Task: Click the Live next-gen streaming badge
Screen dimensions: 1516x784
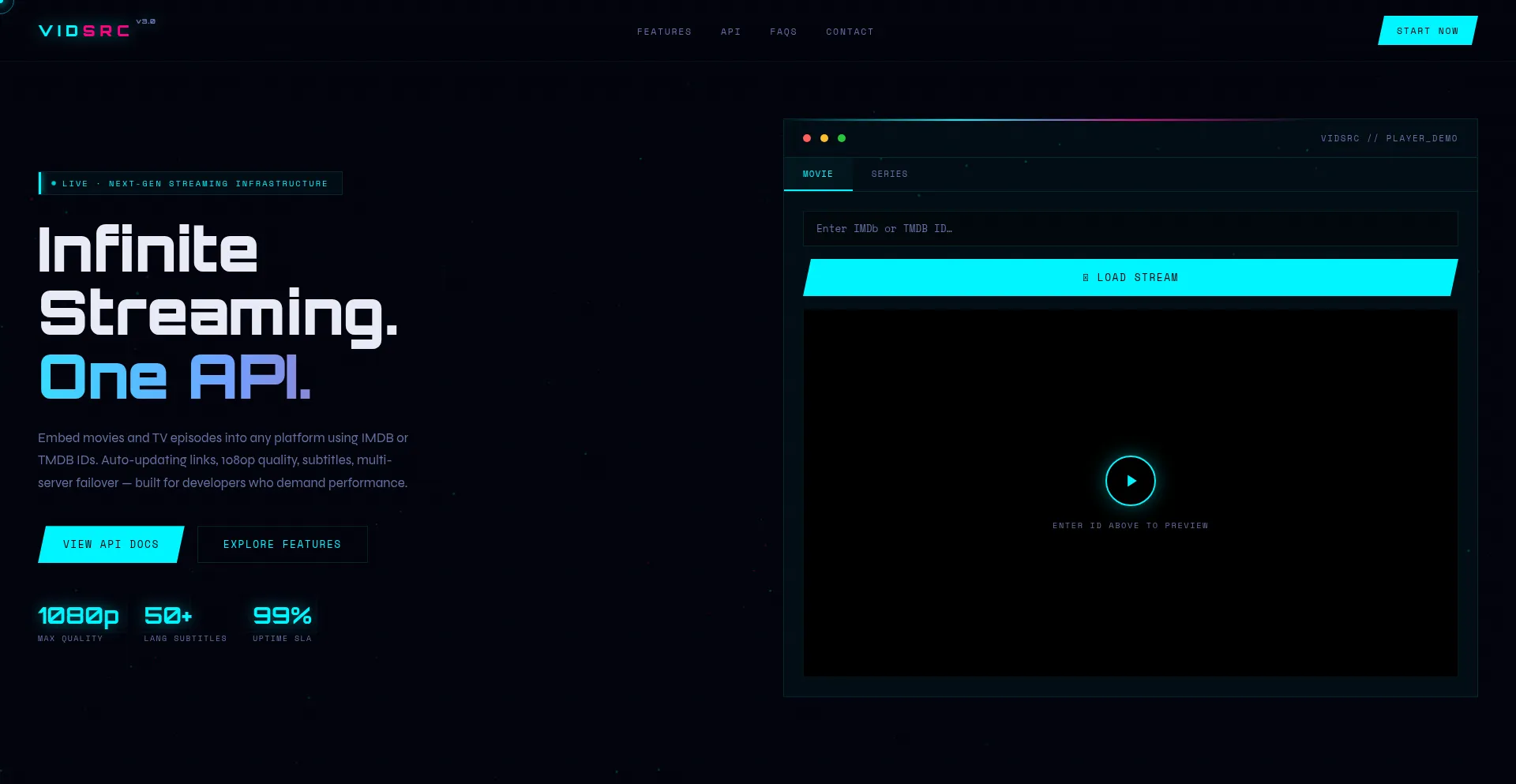Action: pos(190,183)
